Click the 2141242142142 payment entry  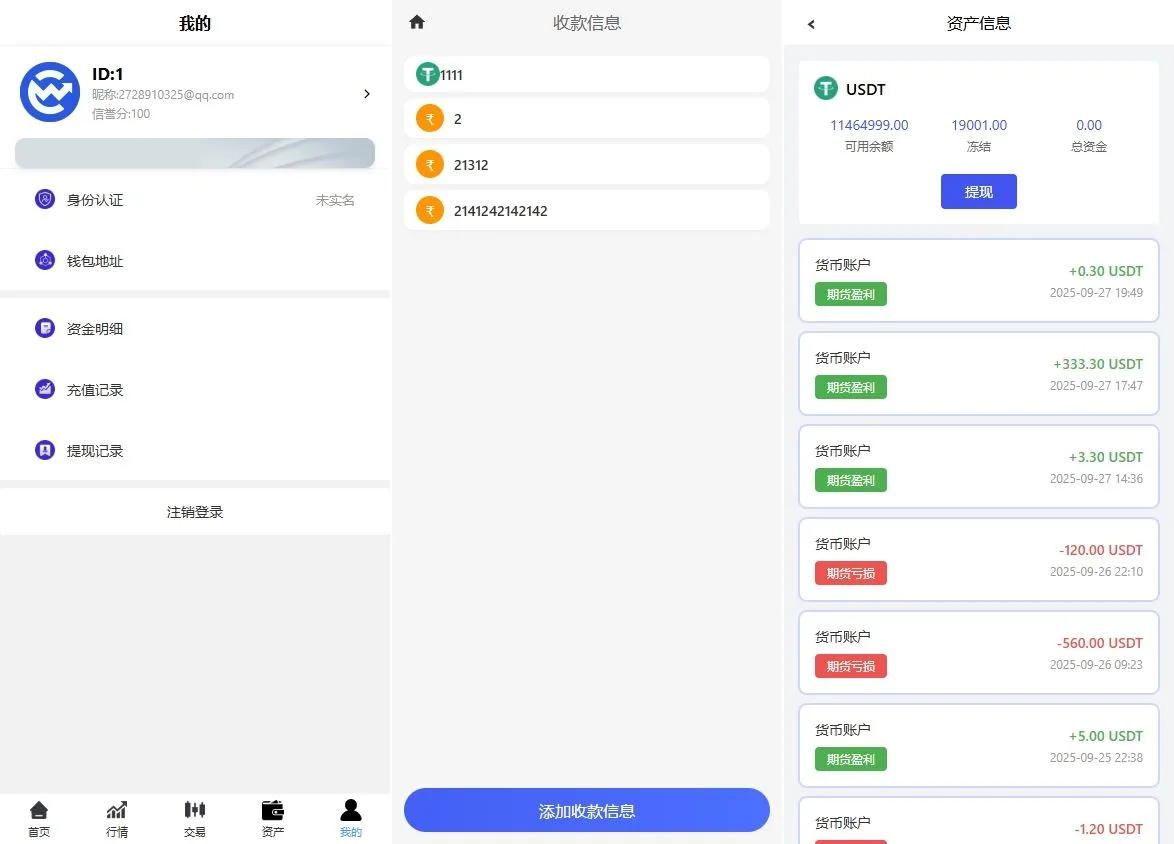(x=587, y=210)
